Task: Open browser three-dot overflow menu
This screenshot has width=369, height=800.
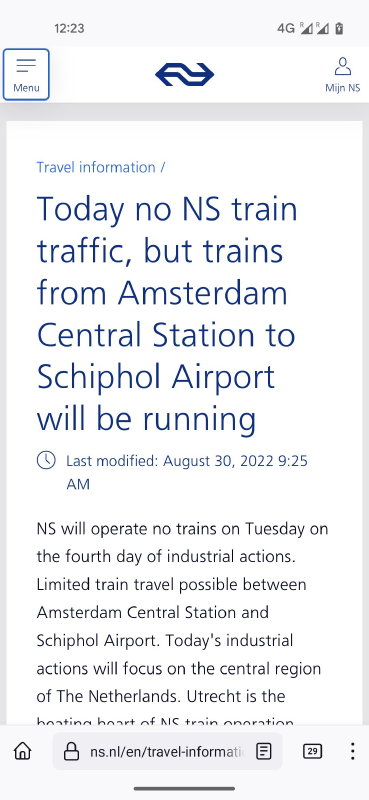Action: click(352, 751)
